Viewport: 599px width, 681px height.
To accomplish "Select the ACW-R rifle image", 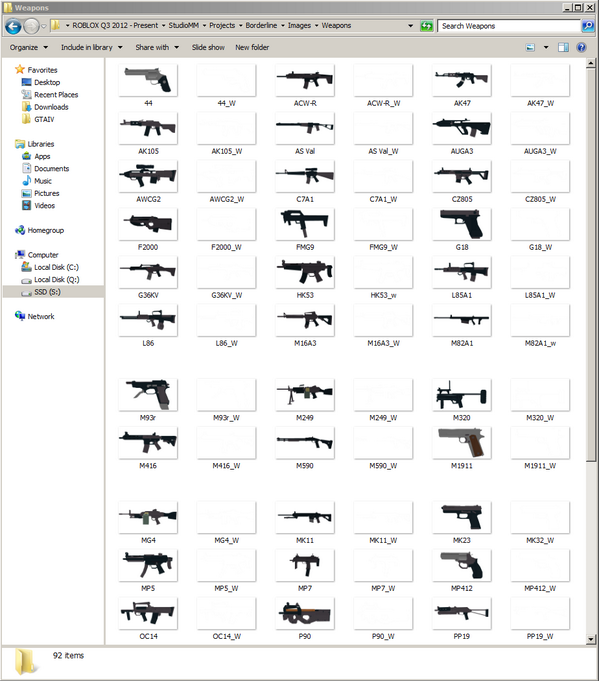I will [305, 80].
